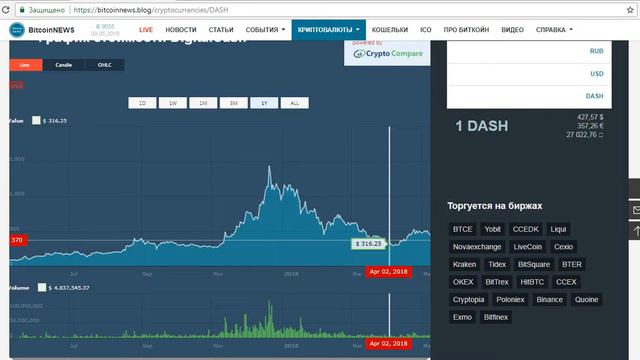Select OHLC chart type
This screenshot has width=640, height=360.
point(104,65)
